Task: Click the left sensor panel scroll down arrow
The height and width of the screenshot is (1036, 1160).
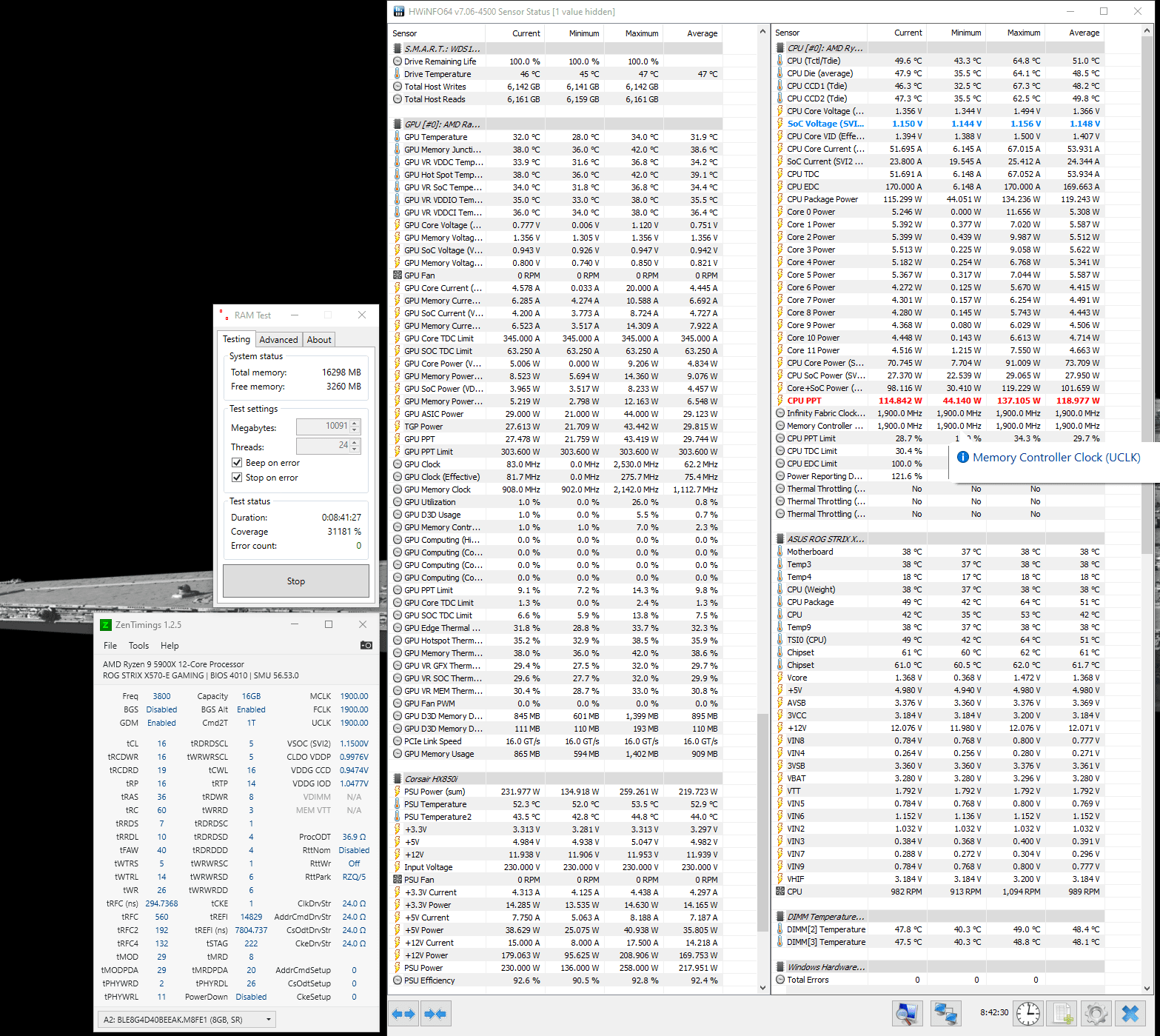Action: (x=763, y=988)
